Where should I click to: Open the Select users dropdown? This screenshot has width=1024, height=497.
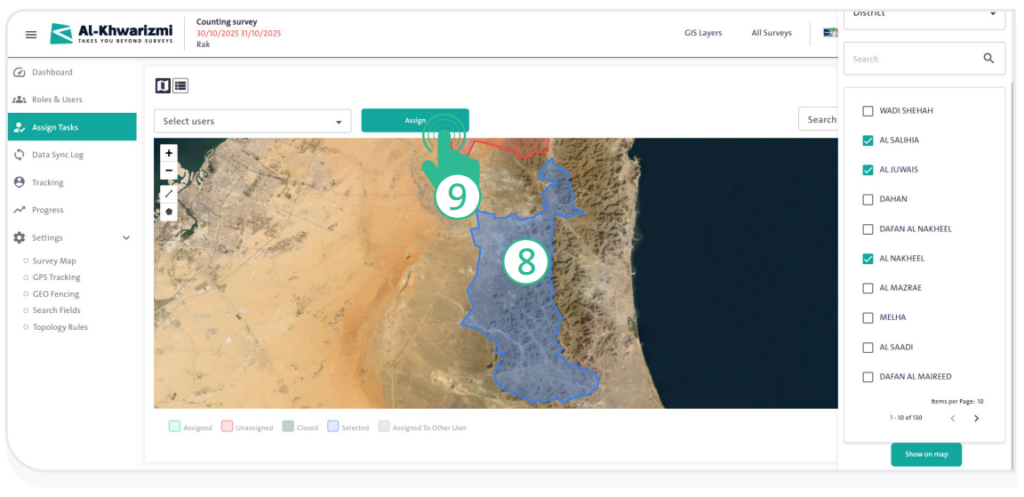pyautogui.click(x=252, y=121)
